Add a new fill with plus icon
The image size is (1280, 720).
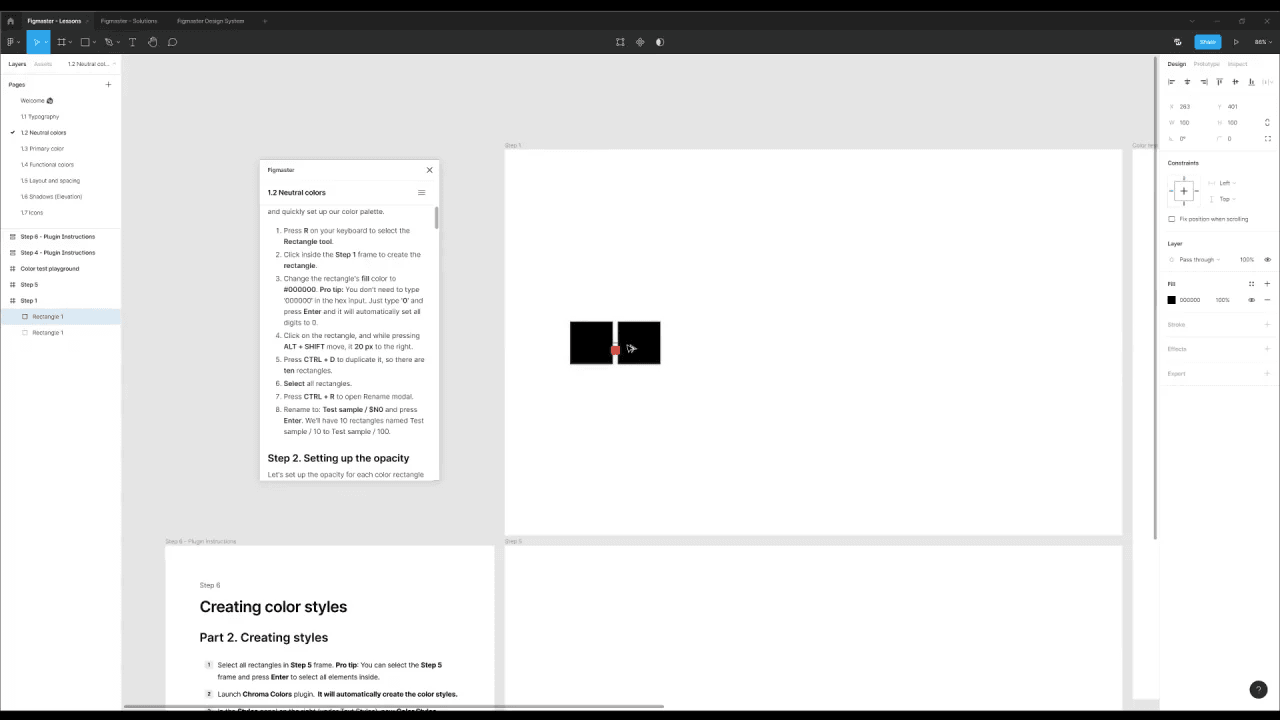point(1267,284)
